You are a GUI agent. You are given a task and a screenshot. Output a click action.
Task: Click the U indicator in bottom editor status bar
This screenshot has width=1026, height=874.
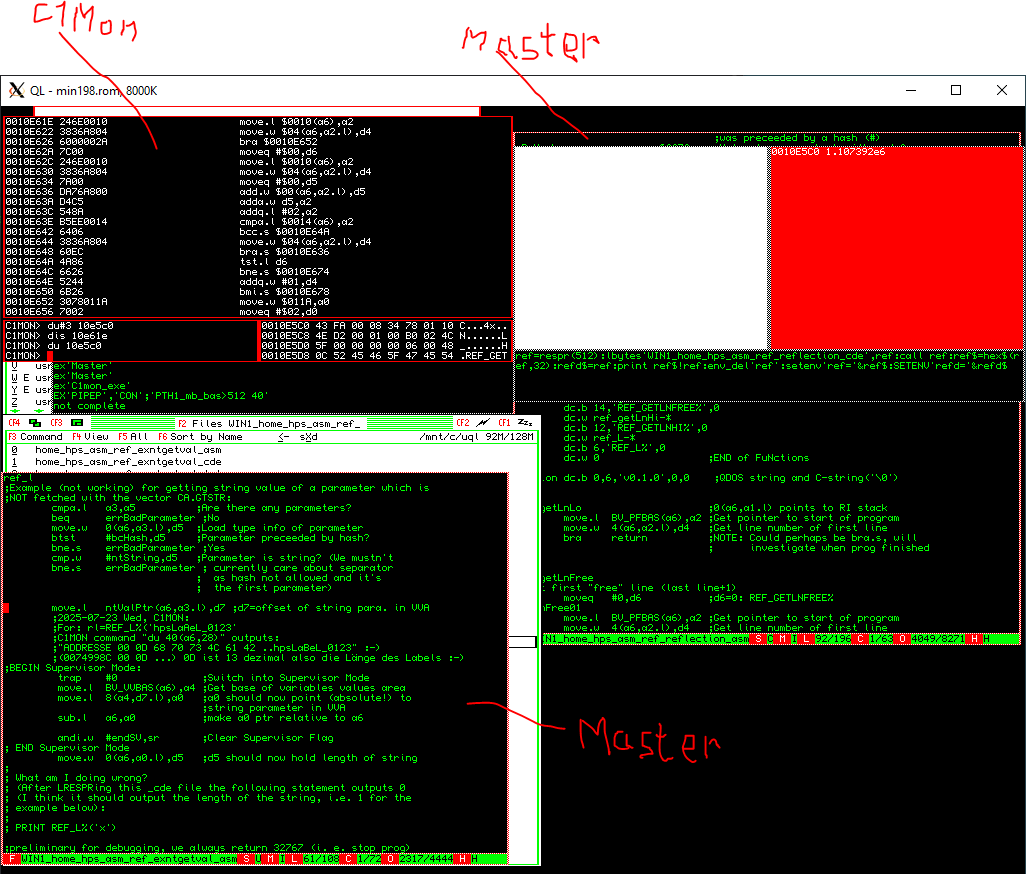258,859
